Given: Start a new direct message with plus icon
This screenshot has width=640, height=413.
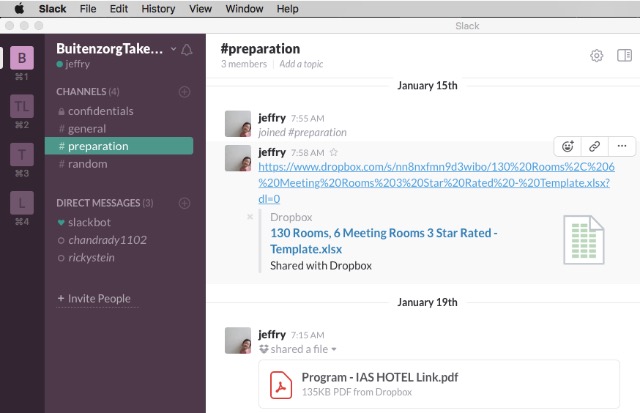Looking at the screenshot, I should pyautogui.click(x=184, y=203).
